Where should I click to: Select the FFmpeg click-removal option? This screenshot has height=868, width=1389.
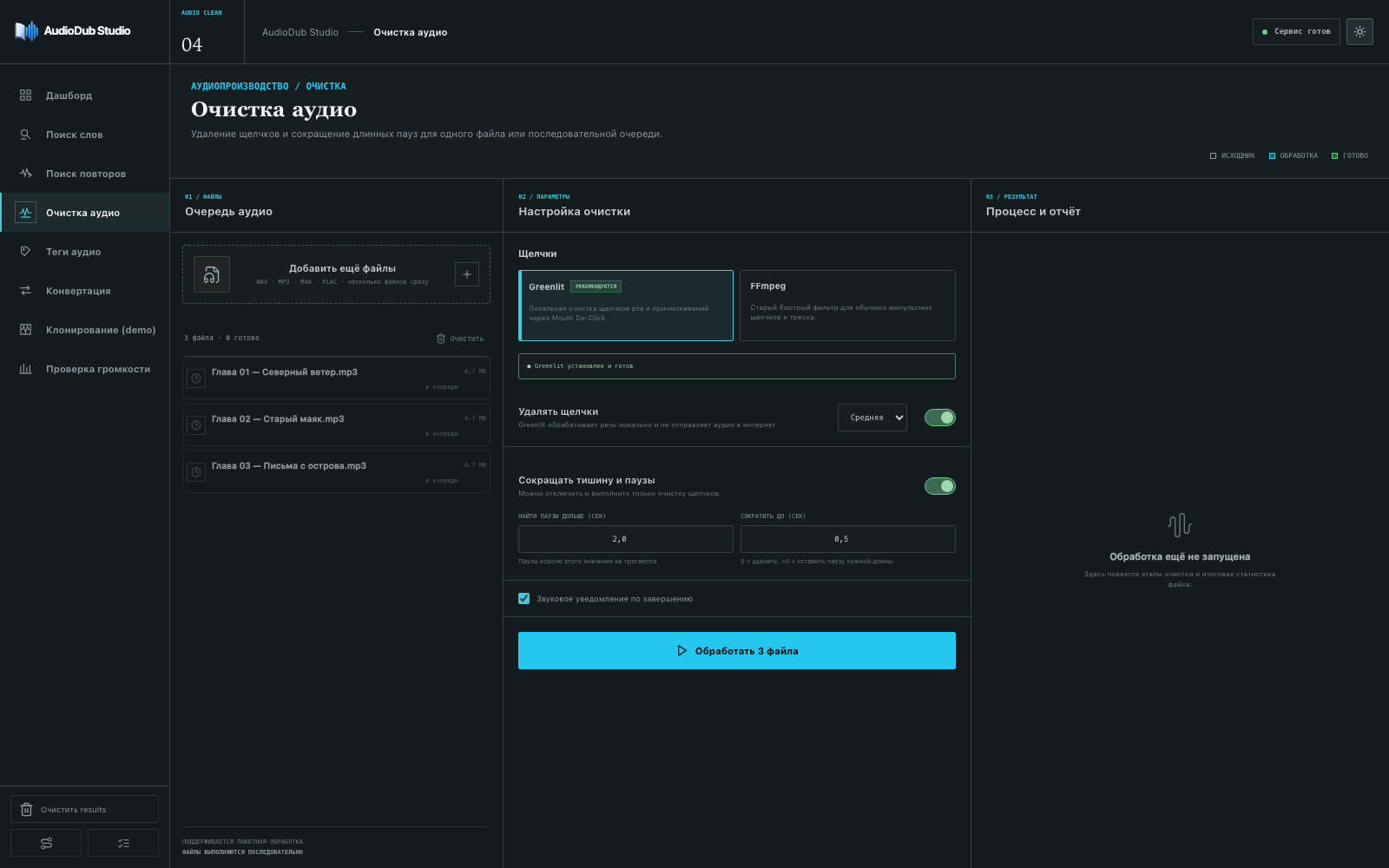pos(847,306)
